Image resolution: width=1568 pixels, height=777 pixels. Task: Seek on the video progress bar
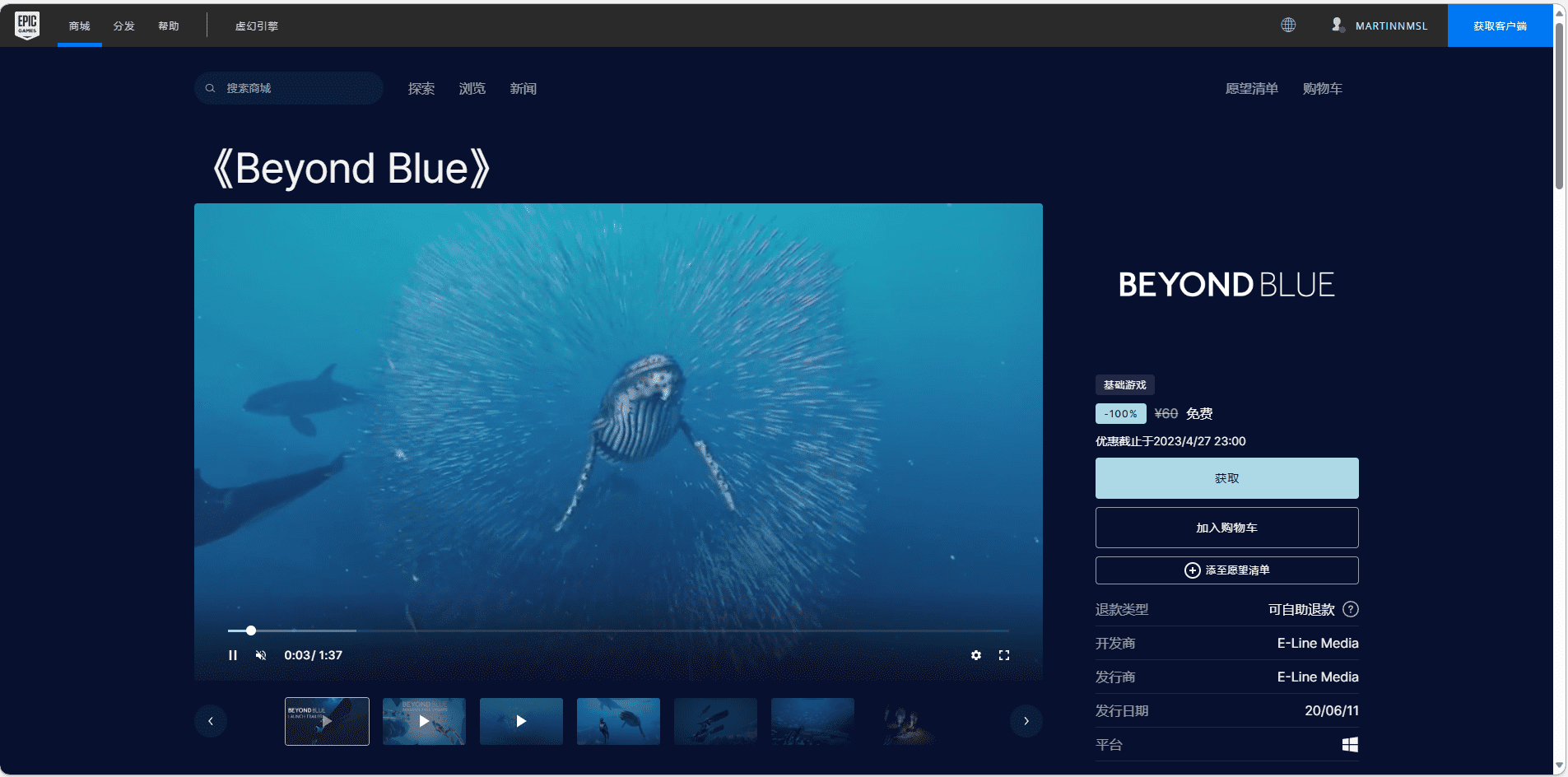pos(618,630)
